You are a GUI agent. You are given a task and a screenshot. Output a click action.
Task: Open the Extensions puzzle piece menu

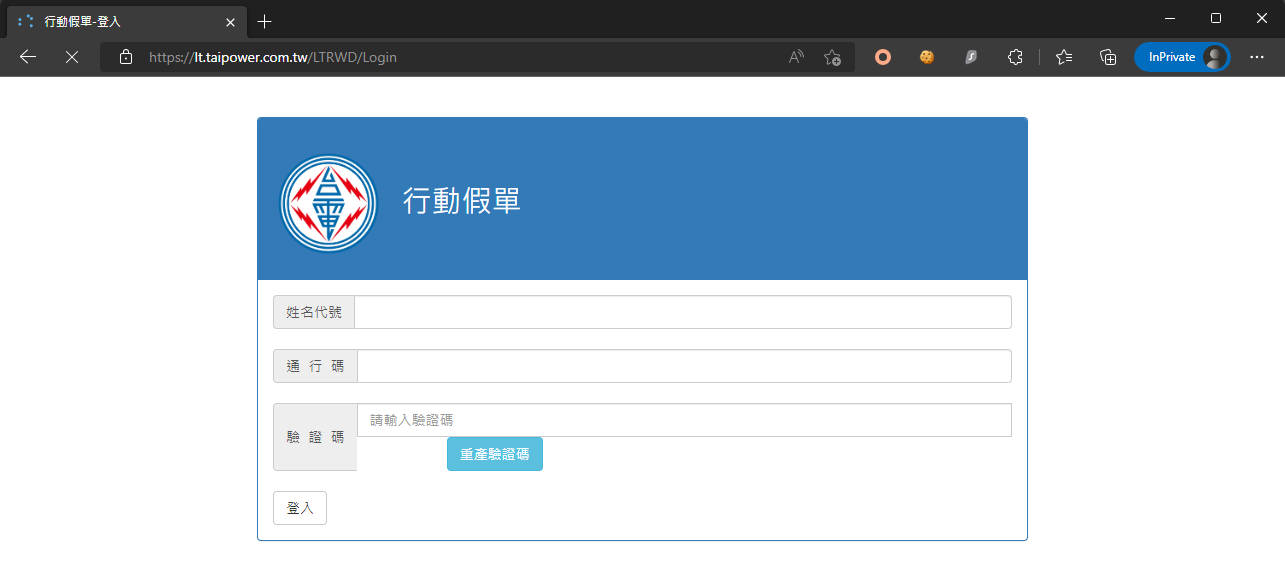(1015, 57)
